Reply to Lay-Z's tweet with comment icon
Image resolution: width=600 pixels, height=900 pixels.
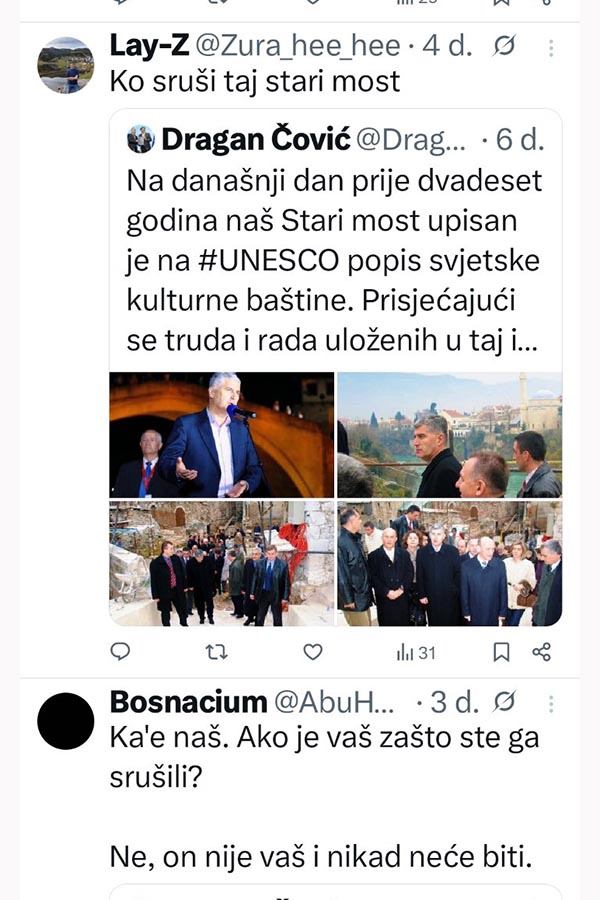tap(120, 651)
